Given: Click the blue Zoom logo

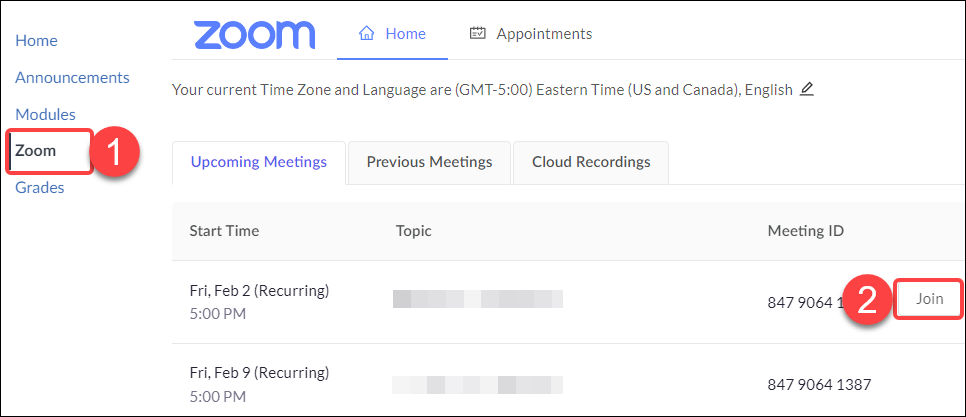Looking at the screenshot, I should (x=254, y=34).
